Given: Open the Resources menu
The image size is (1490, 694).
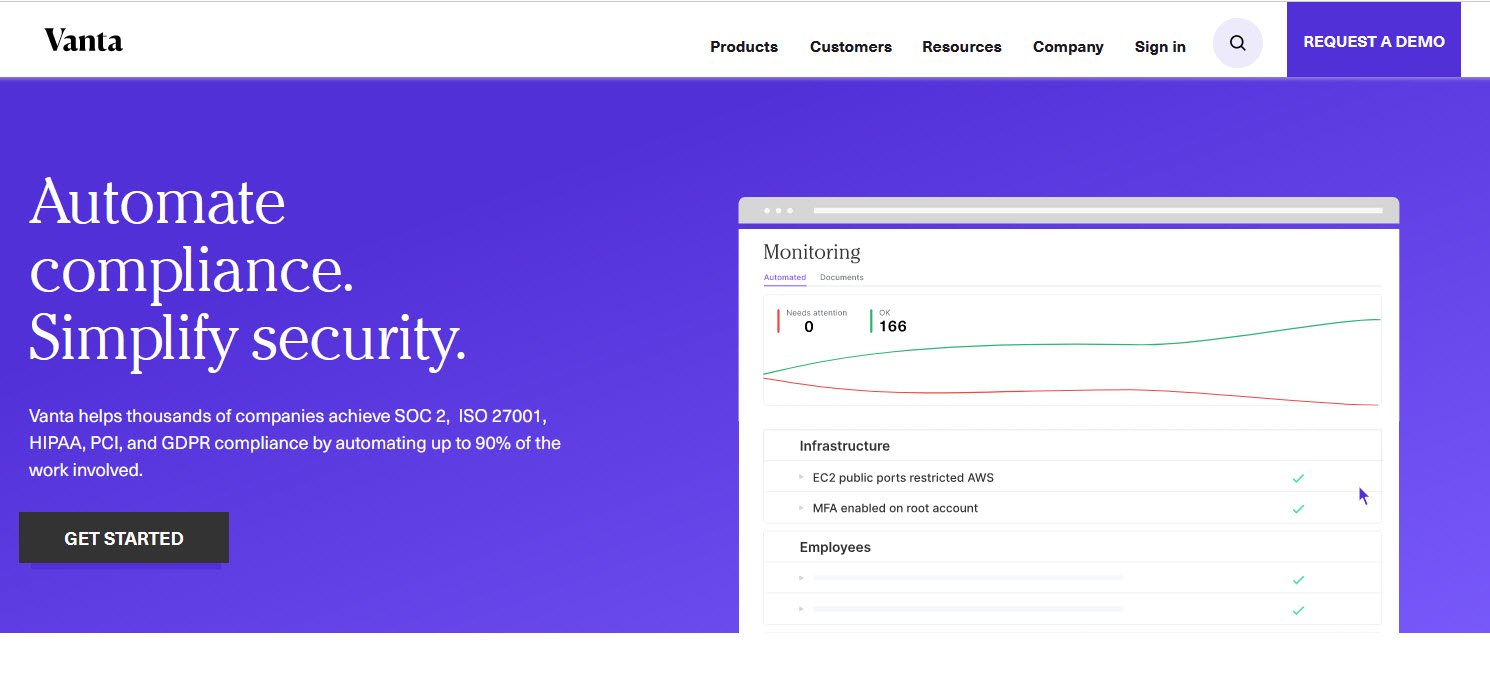Looking at the screenshot, I should click(x=962, y=47).
